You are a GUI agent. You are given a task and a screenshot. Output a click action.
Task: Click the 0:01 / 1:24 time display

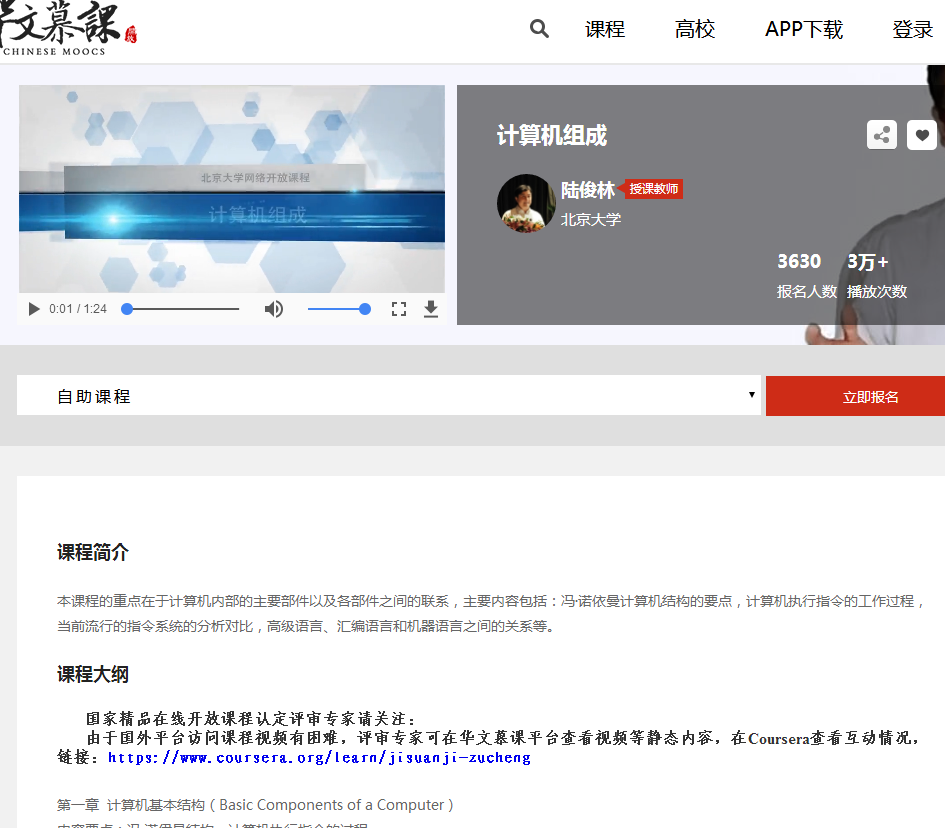[x=78, y=309]
